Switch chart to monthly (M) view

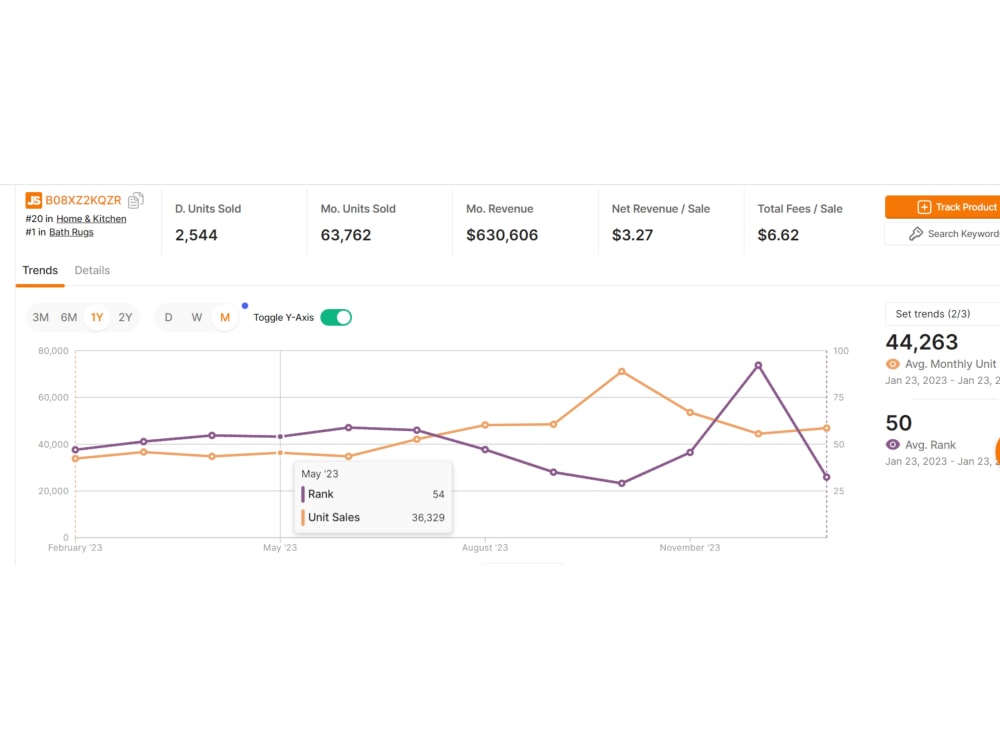(224, 318)
